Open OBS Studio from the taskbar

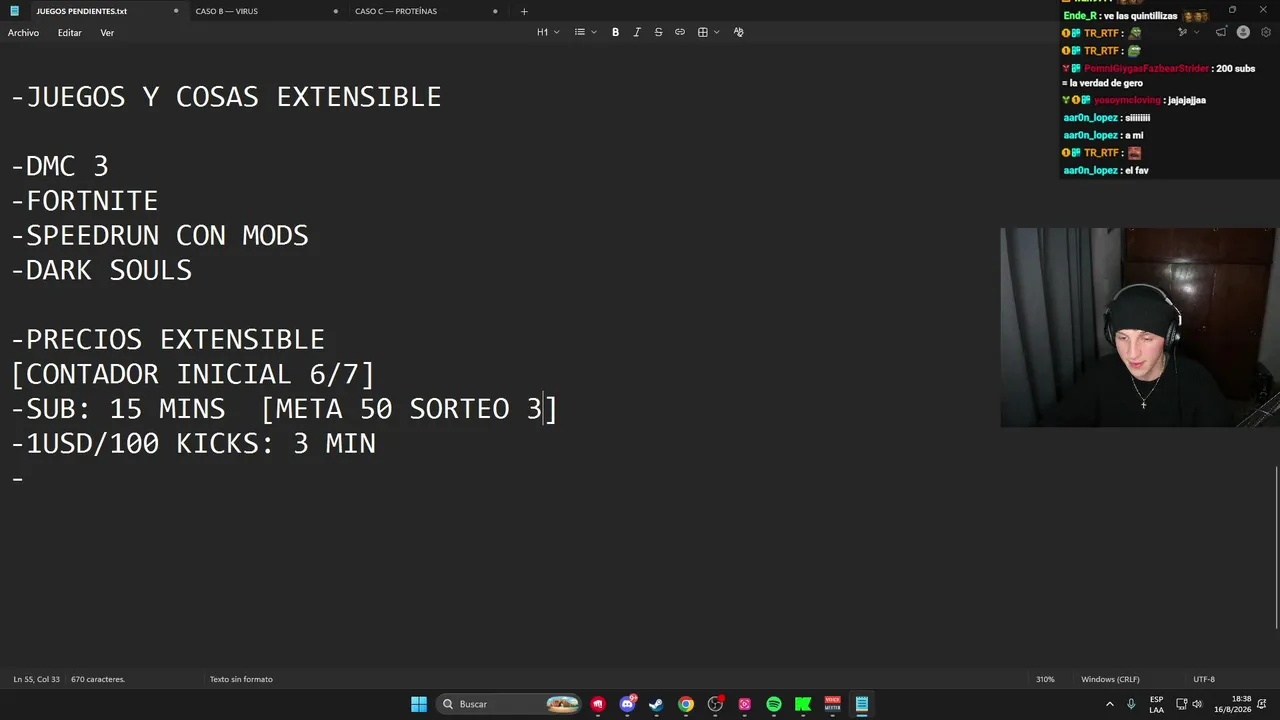click(x=715, y=704)
